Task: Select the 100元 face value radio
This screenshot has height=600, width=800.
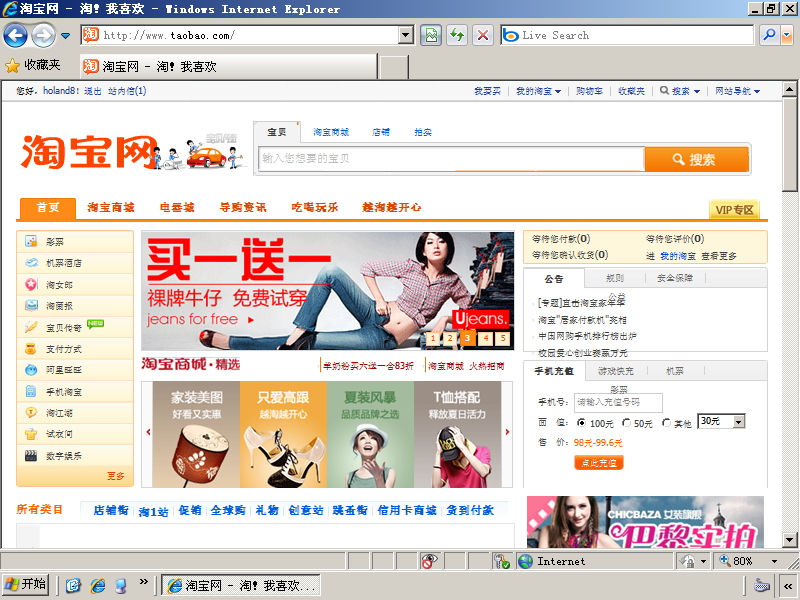Action: pos(581,423)
